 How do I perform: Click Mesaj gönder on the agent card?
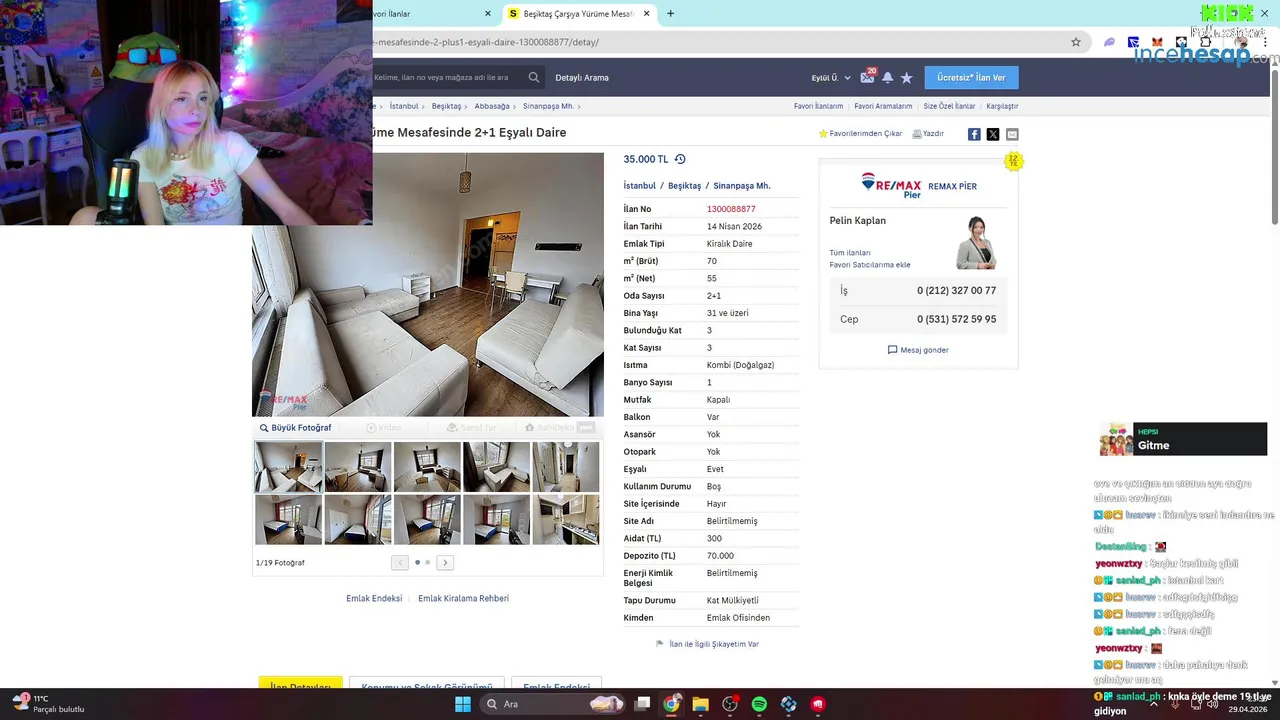[x=918, y=350]
